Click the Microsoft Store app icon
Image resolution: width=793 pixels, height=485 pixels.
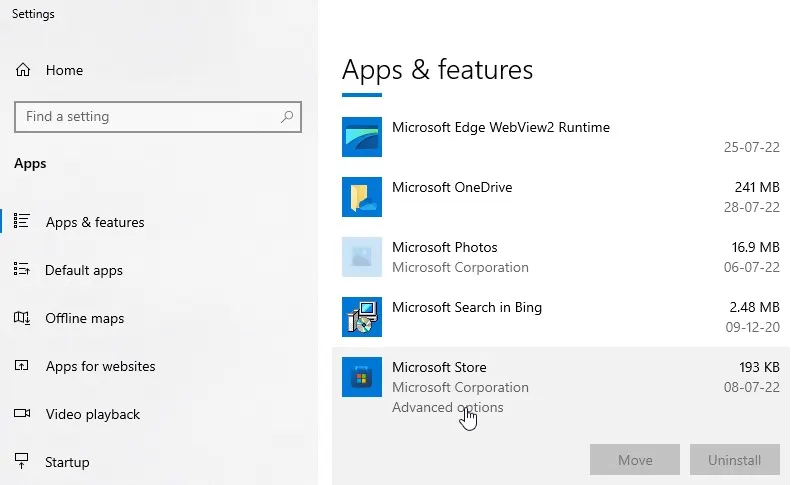pyautogui.click(x=362, y=377)
